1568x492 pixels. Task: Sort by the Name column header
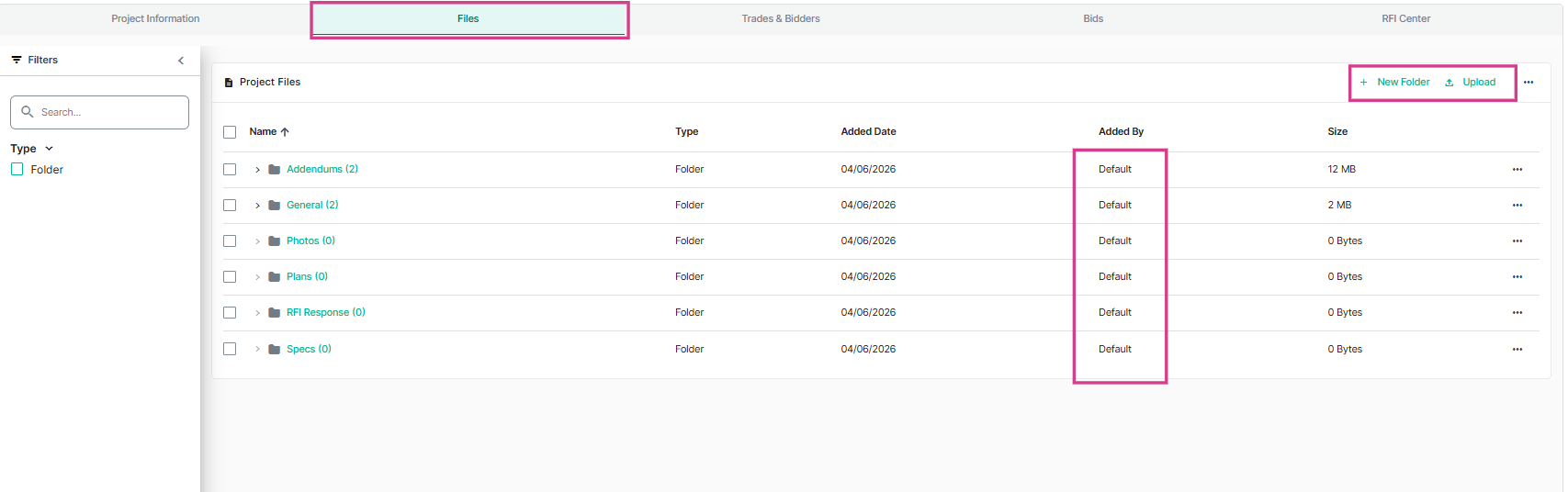263,132
